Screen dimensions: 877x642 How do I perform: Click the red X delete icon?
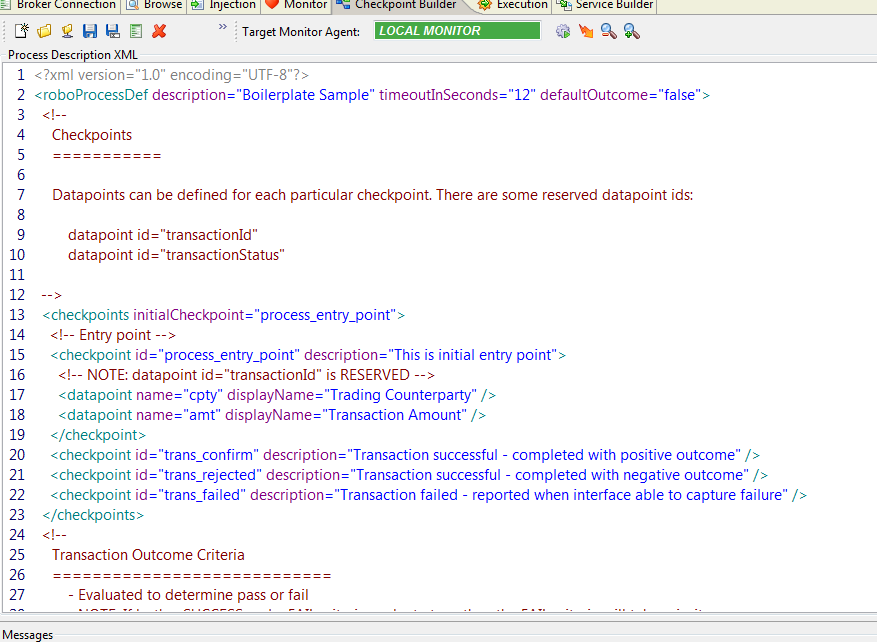159,31
